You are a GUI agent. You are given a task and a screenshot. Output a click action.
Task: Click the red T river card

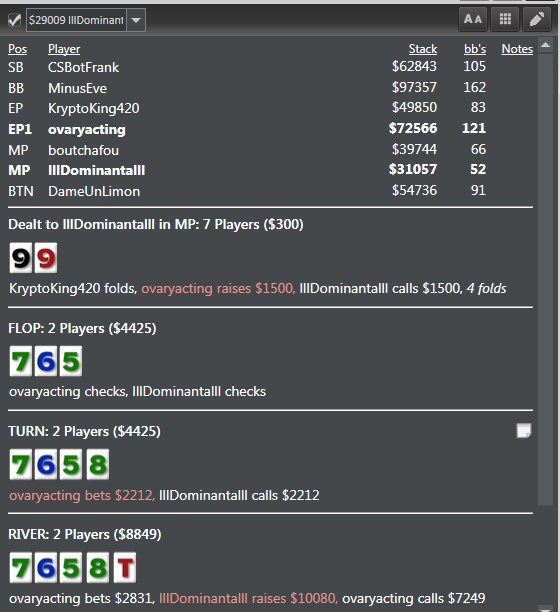click(x=125, y=567)
